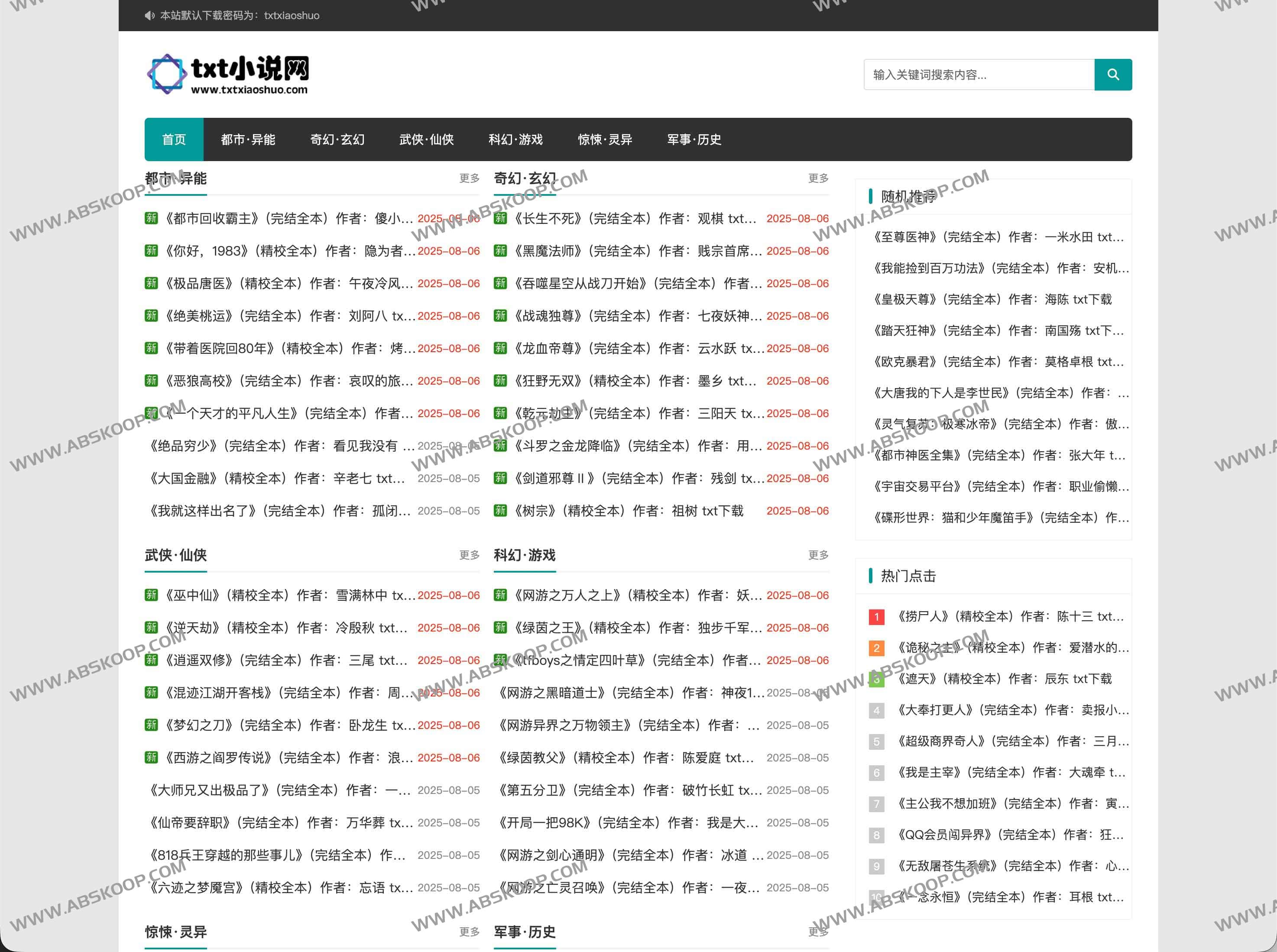Expand 更多 for the 武侠·仙侠 section

(x=469, y=555)
